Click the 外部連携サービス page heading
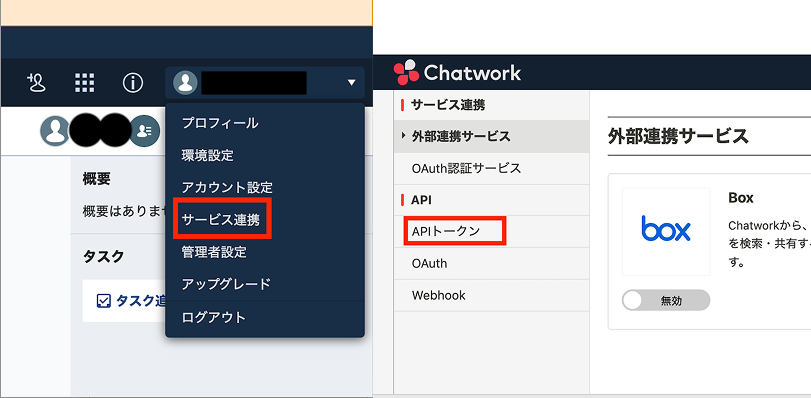The height and width of the screenshot is (398, 811). point(678,137)
